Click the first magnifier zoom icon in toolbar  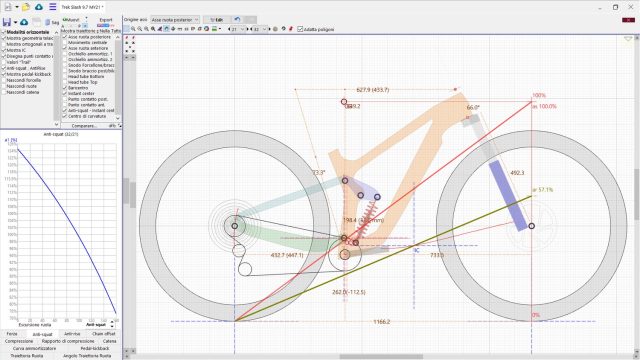(x=133, y=29)
